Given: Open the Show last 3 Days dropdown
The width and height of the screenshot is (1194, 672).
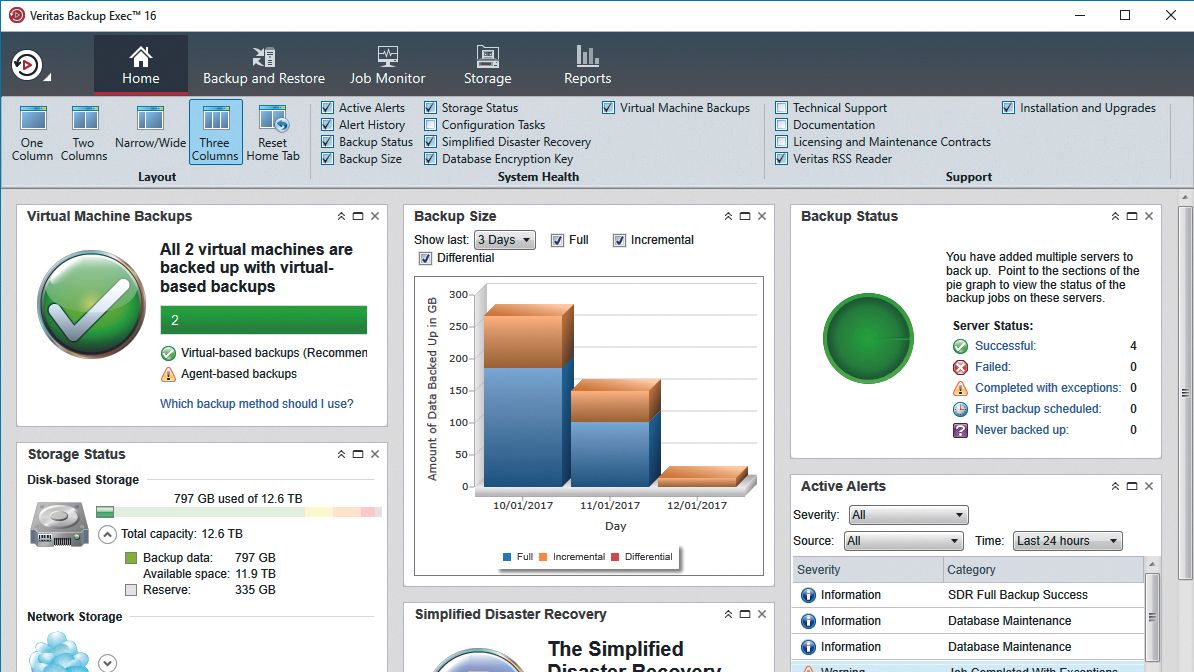Looking at the screenshot, I should click(504, 240).
